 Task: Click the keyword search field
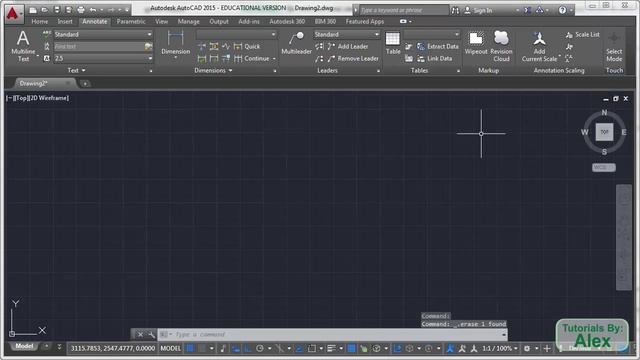pyautogui.click(x=404, y=10)
